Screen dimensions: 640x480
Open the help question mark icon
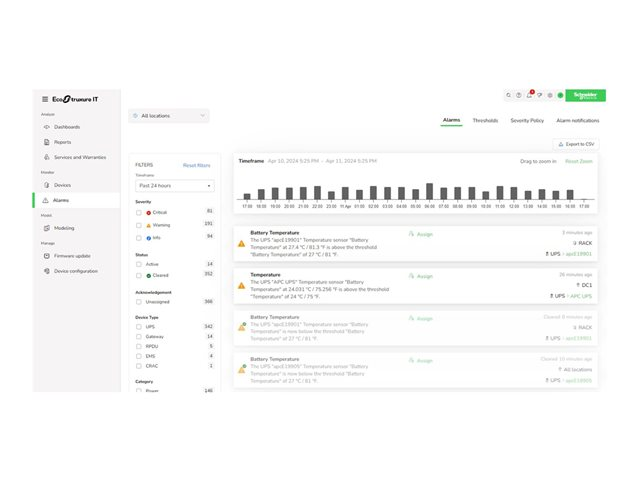(518, 95)
